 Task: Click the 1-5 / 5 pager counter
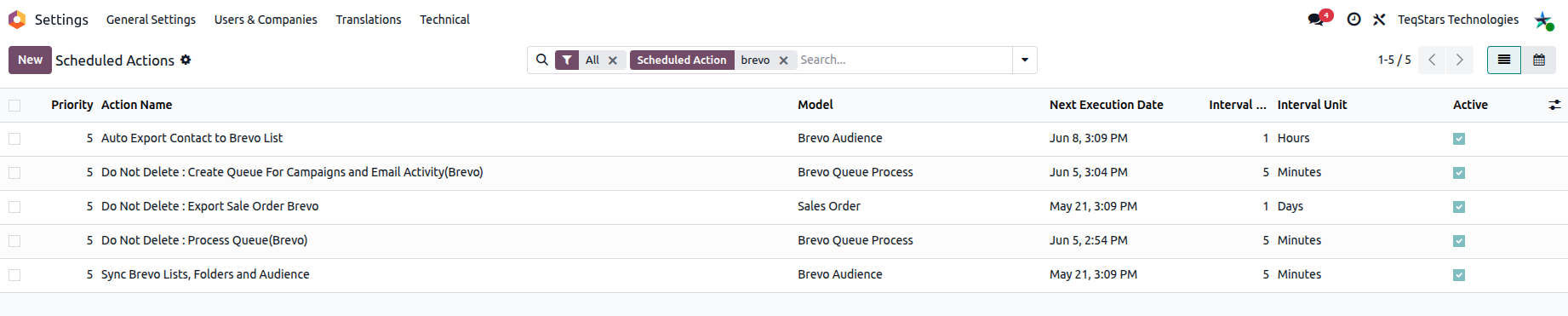click(1394, 60)
